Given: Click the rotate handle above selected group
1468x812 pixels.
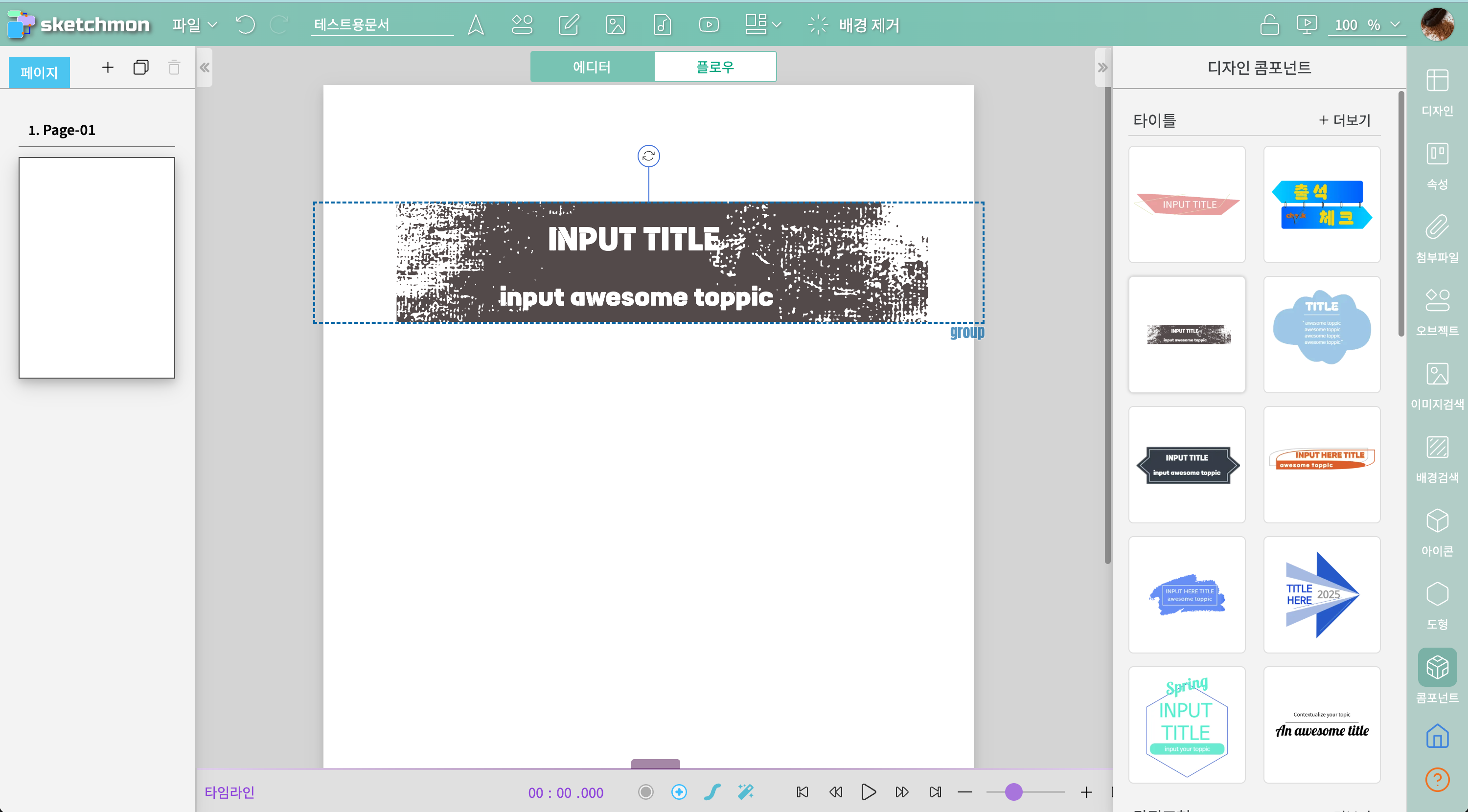Looking at the screenshot, I should click(648, 156).
